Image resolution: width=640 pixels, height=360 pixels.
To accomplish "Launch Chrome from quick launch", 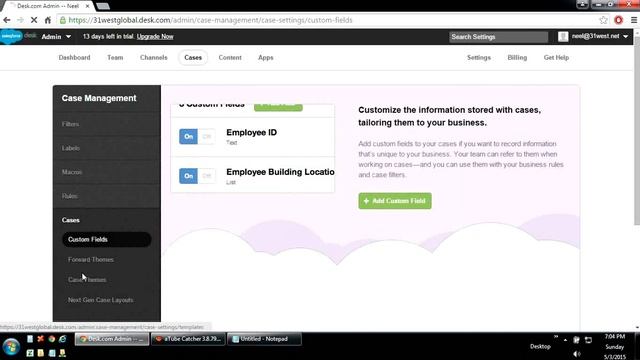I will (x=51, y=339).
